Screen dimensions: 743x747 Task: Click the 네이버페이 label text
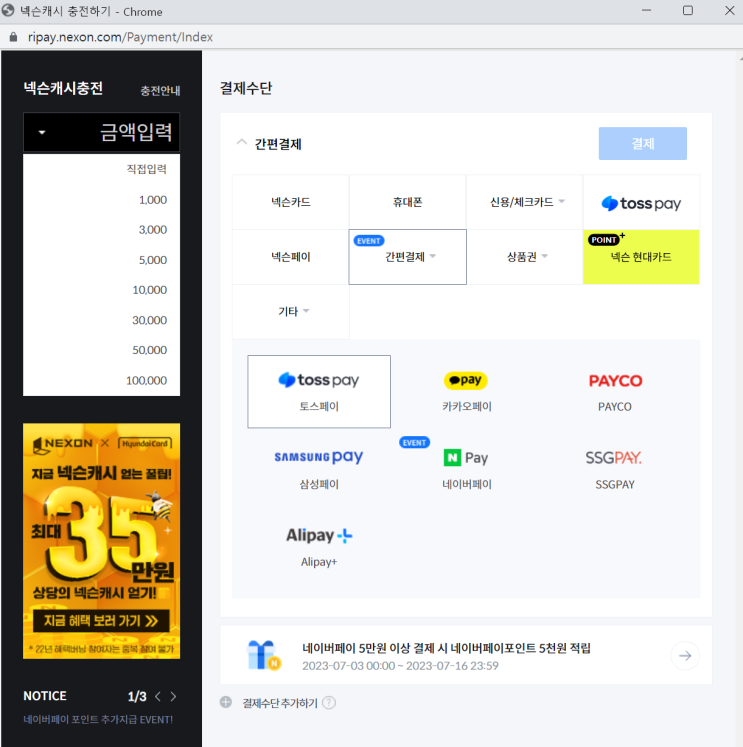point(467,484)
